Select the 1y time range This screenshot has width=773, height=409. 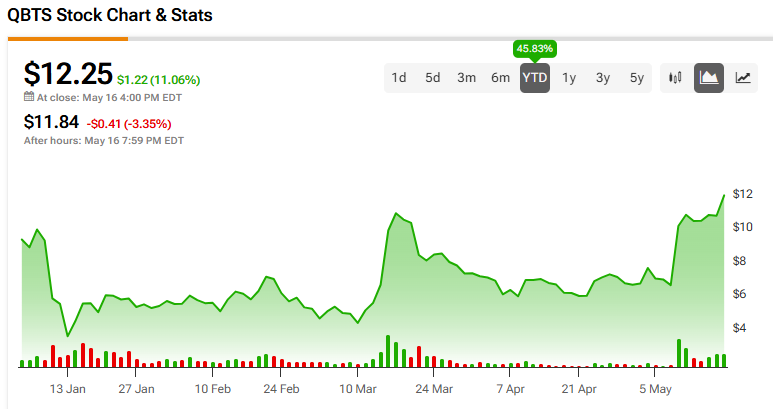tap(569, 78)
